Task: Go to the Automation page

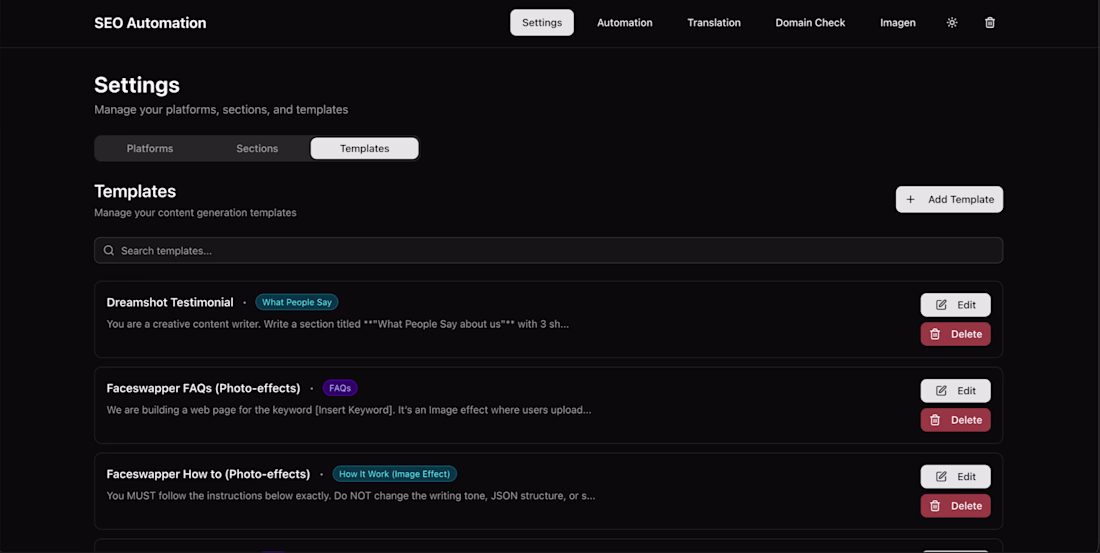Action: point(624,22)
